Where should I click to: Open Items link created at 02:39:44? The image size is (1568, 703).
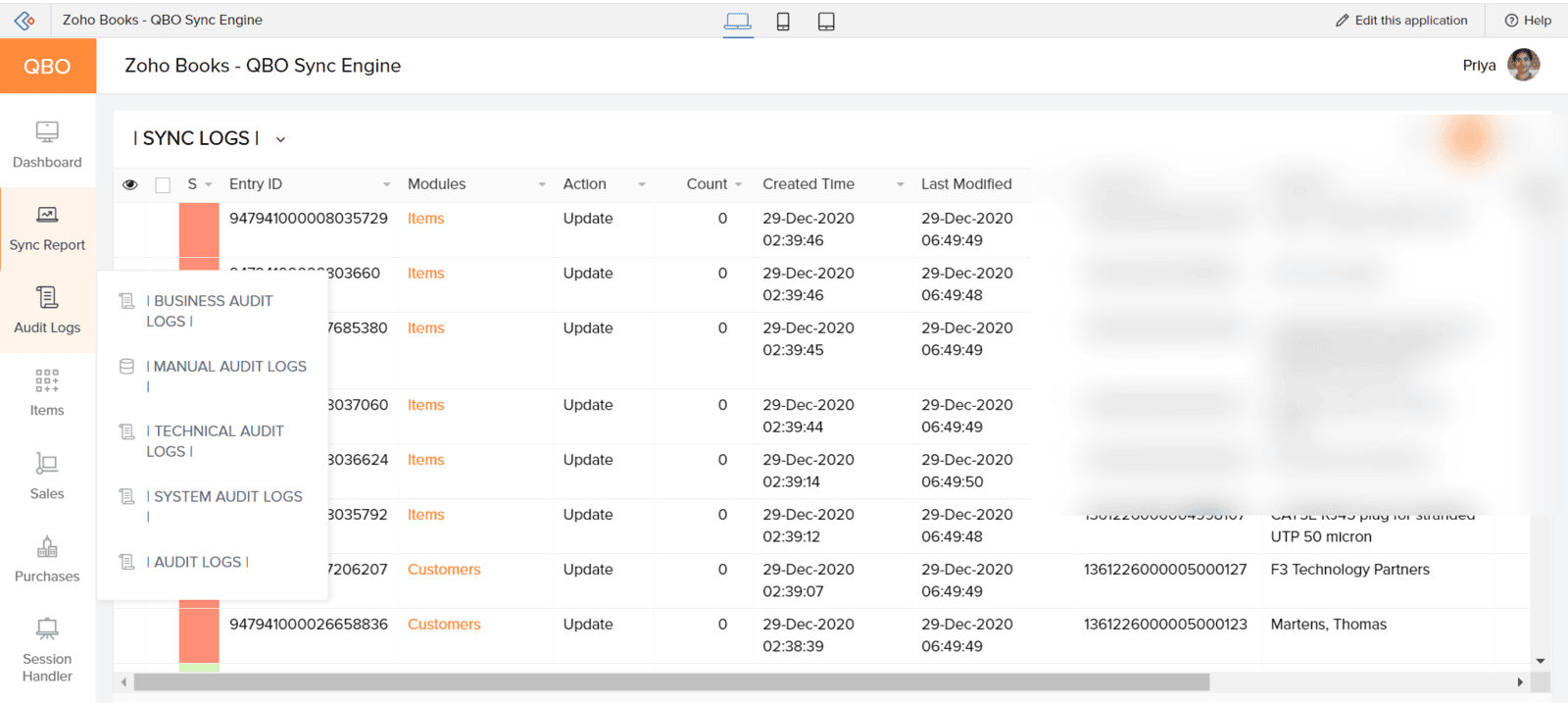coord(425,405)
